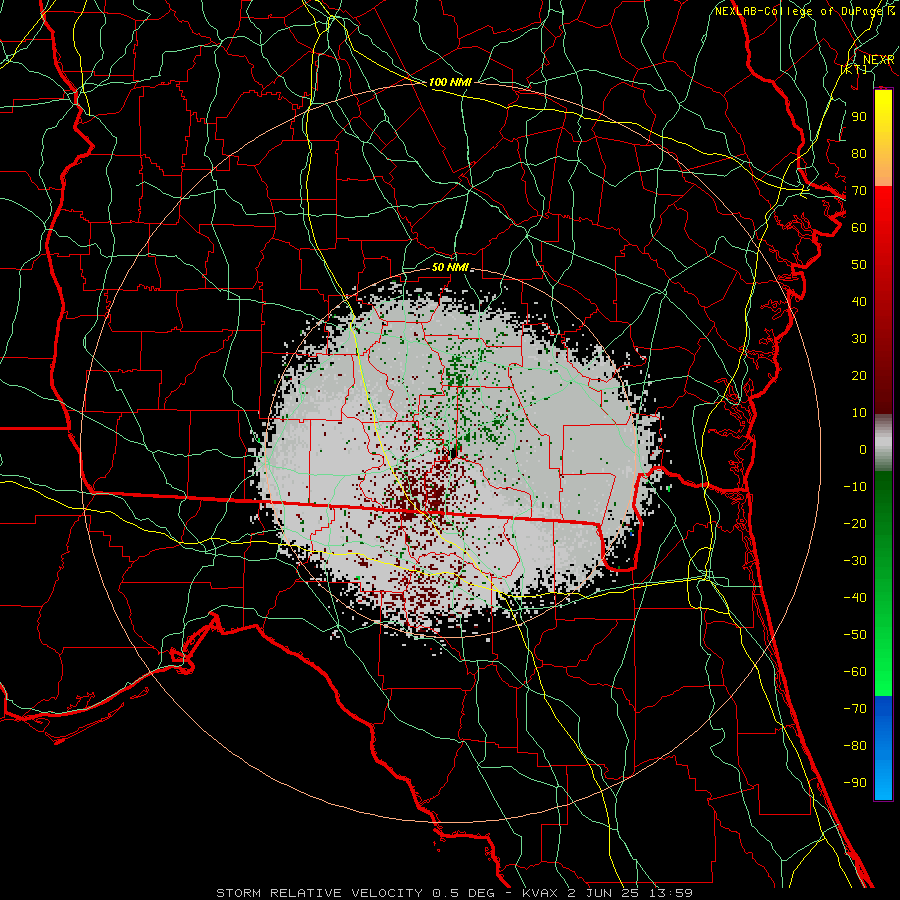This screenshot has width=900, height=900.
Task: Click the "20" value on velocity scale
Action: (x=859, y=375)
